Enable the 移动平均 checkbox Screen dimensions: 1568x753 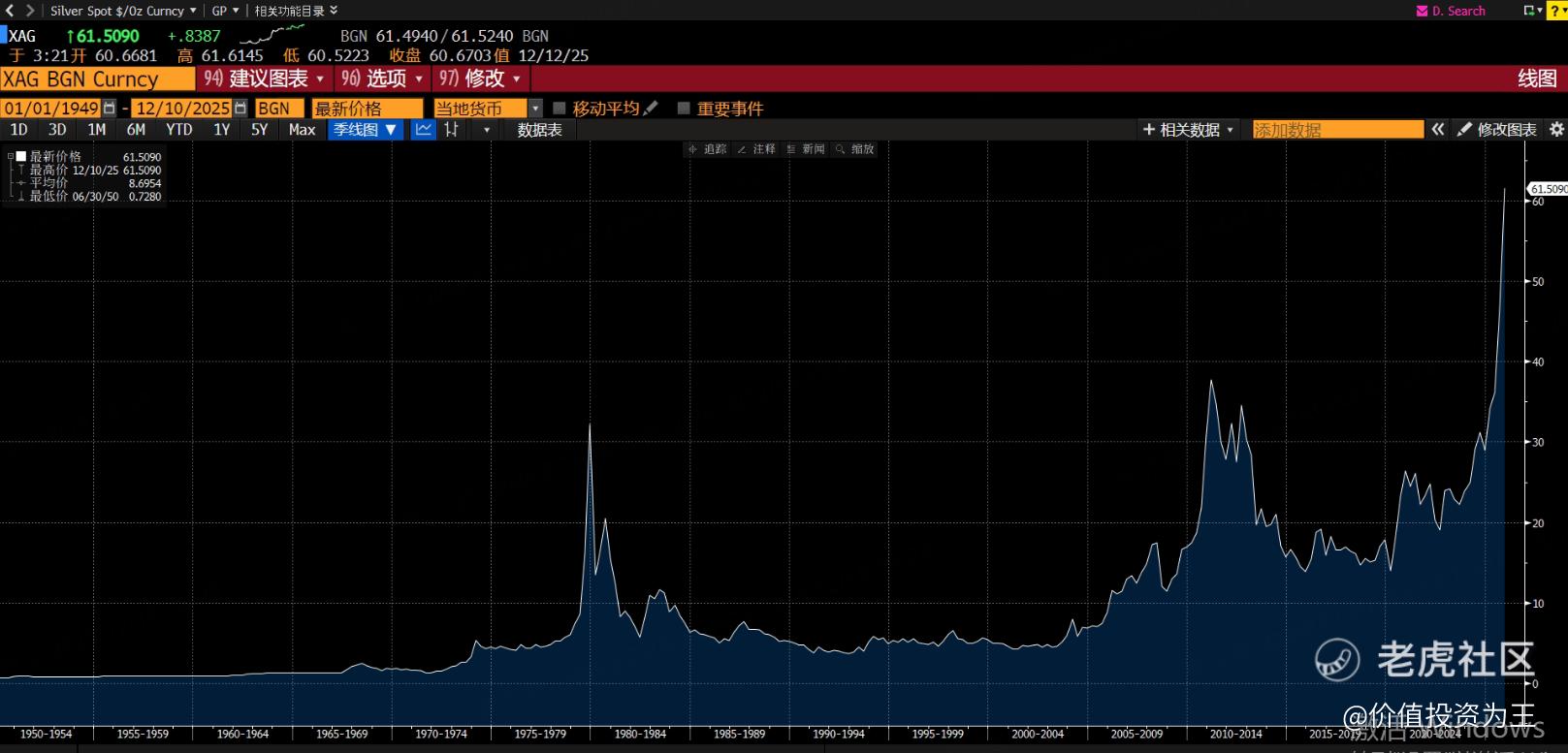pos(560,109)
